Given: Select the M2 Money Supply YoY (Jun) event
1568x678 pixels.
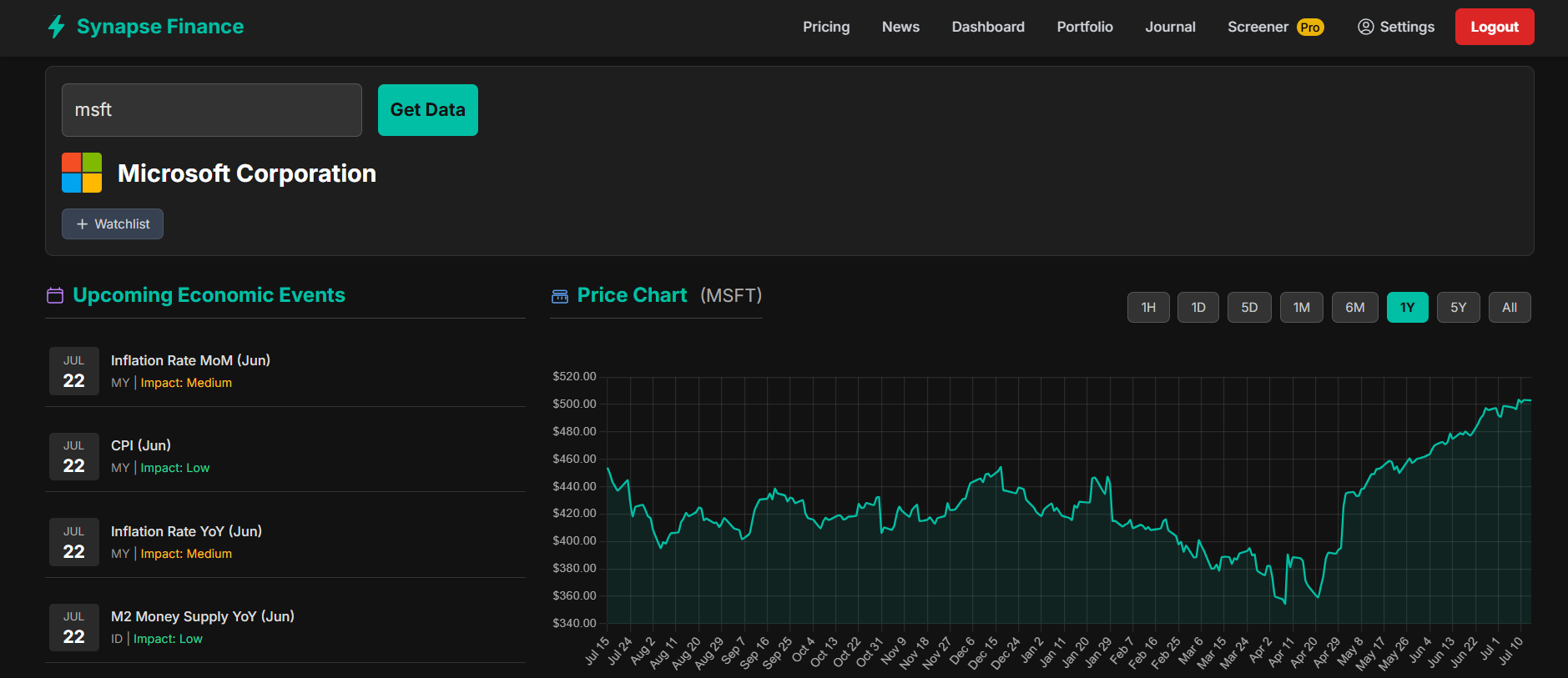Looking at the screenshot, I should click(285, 627).
